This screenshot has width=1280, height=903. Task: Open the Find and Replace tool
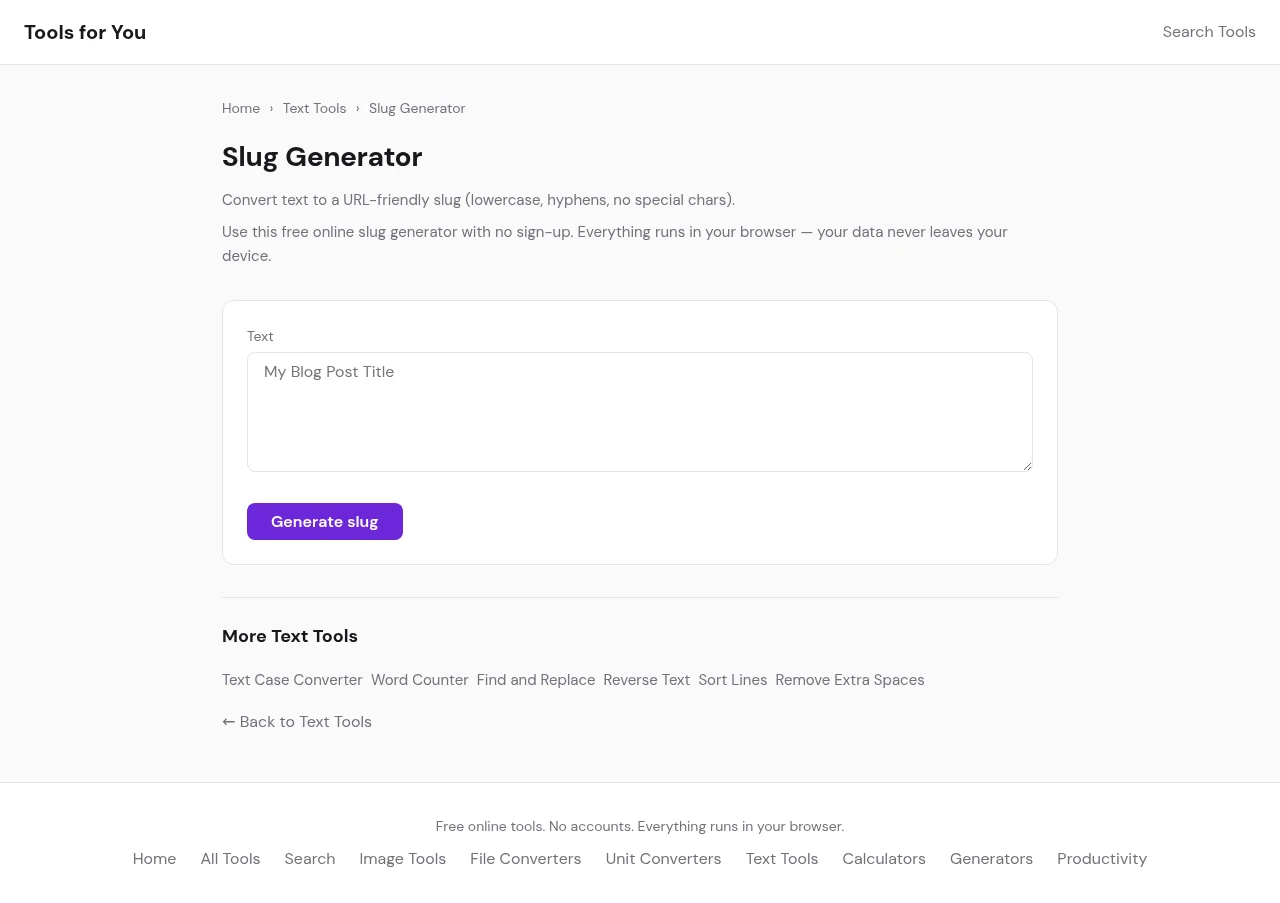(535, 680)
